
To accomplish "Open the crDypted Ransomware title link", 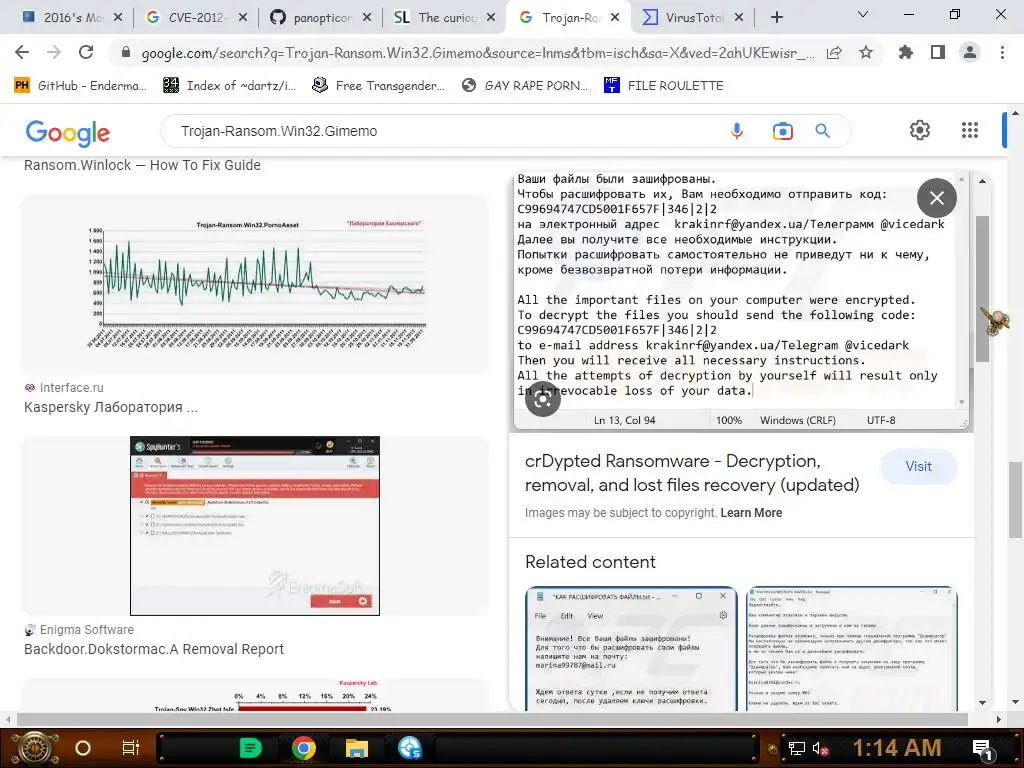I will click(x=692, y=473).
